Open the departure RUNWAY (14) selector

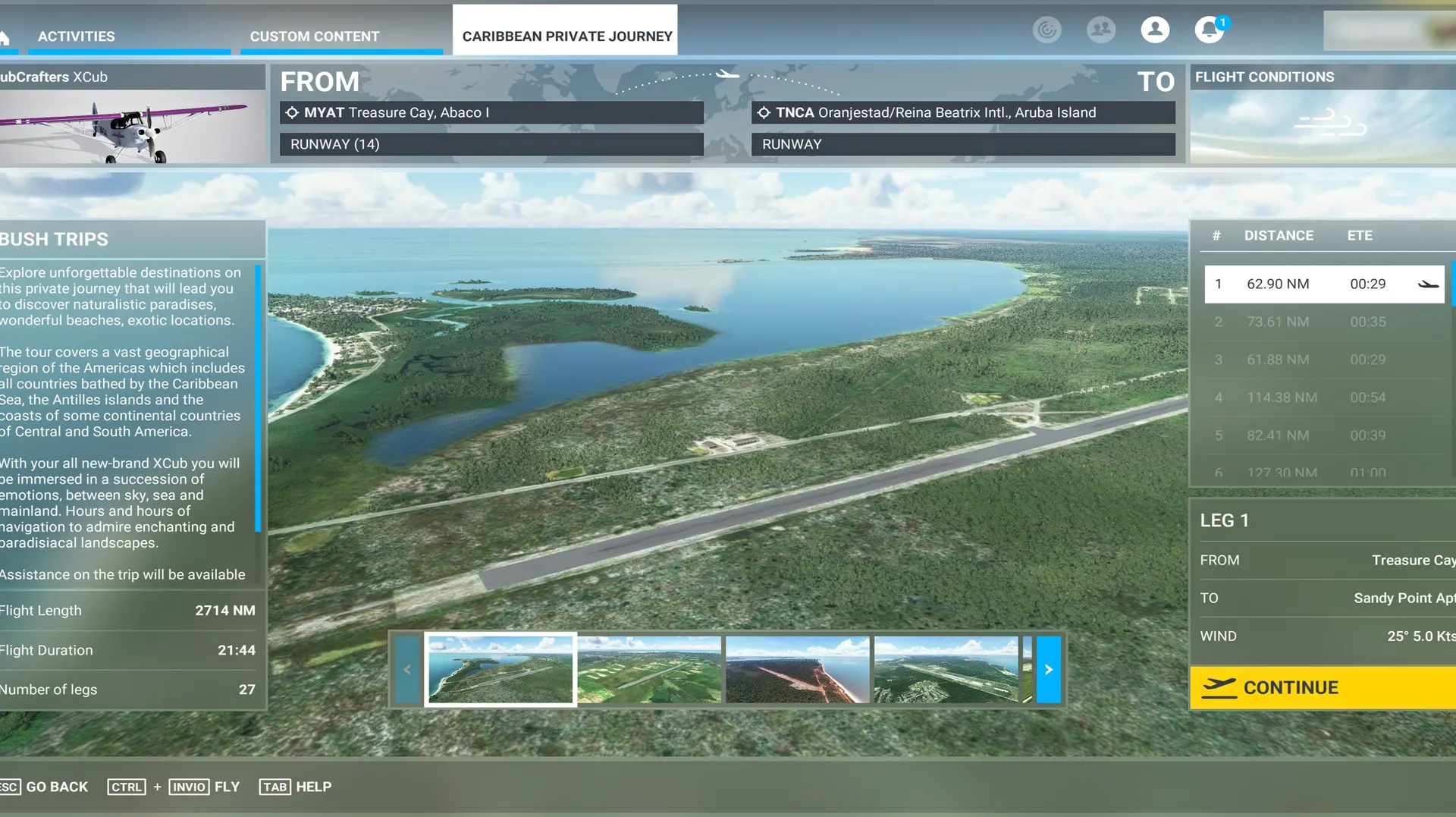click(491, 144)
